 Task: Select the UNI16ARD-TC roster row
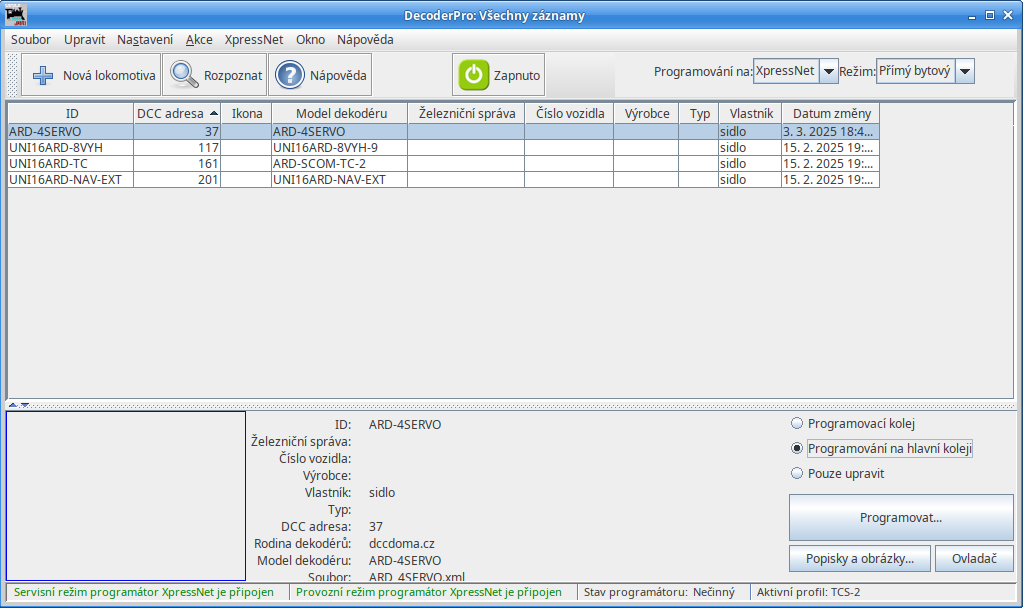tap(70, 164)
